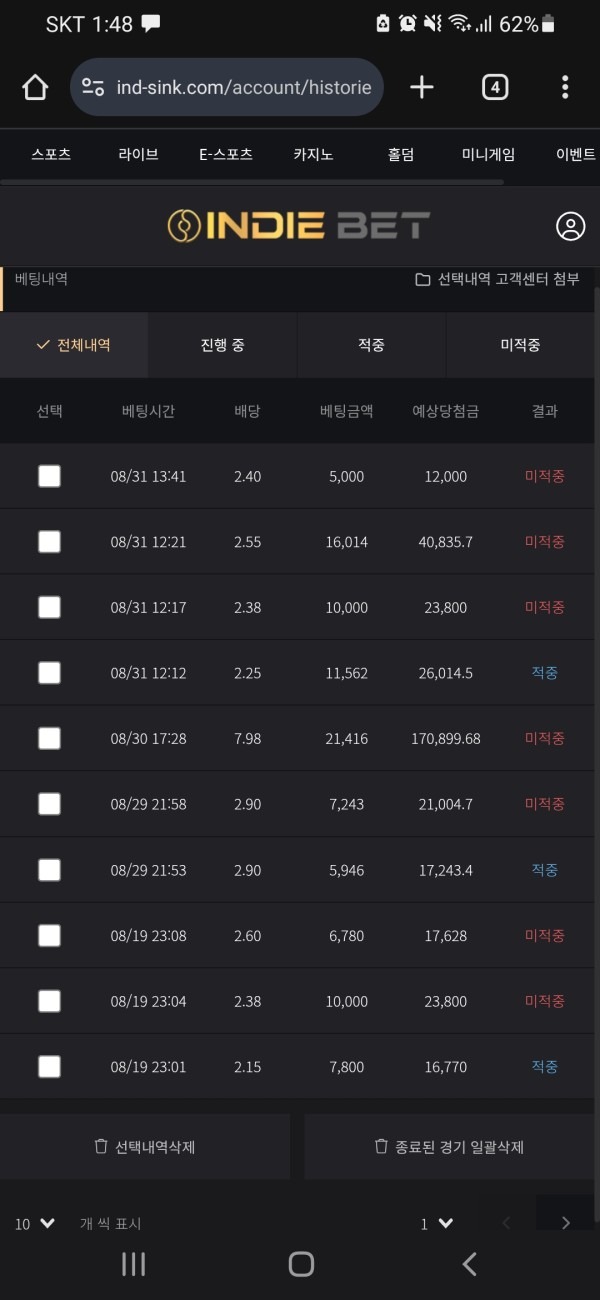Screen dimensions: 600x1300
Task: Open the page number dropdown showing 1
Action: pos(432,1222)
